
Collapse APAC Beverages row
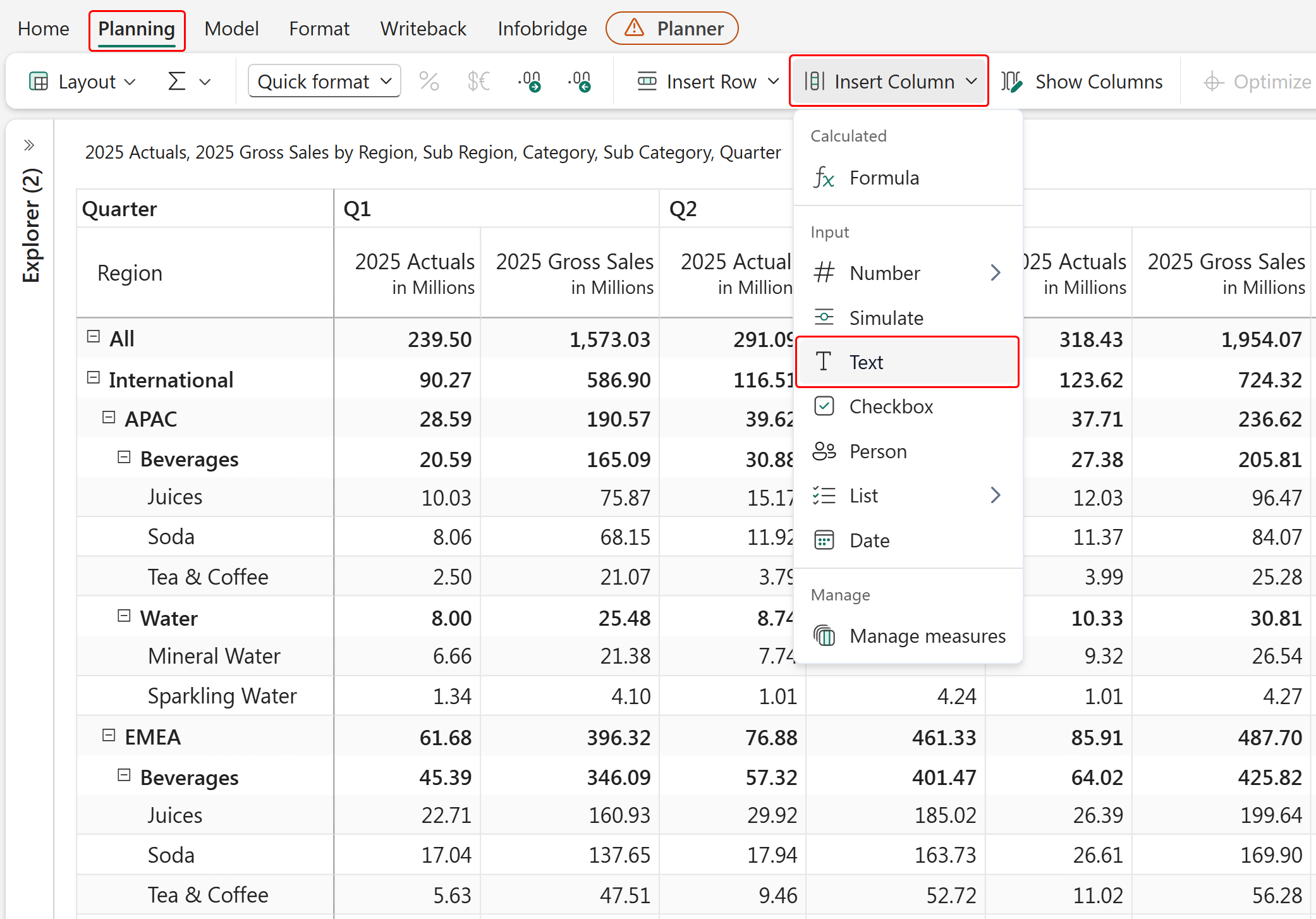(125, 458)
